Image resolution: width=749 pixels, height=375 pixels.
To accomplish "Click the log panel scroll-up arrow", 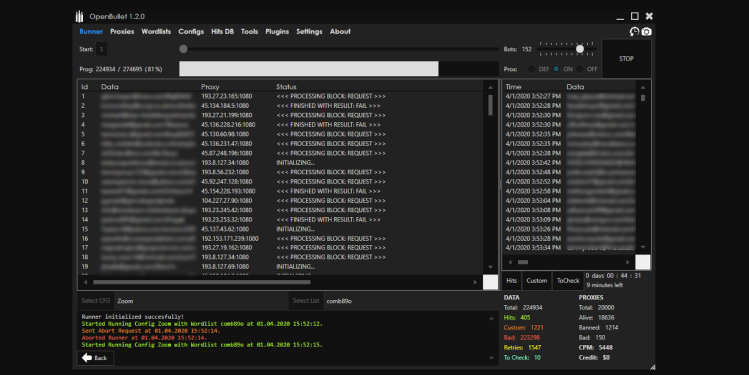I will pos(492,318).
